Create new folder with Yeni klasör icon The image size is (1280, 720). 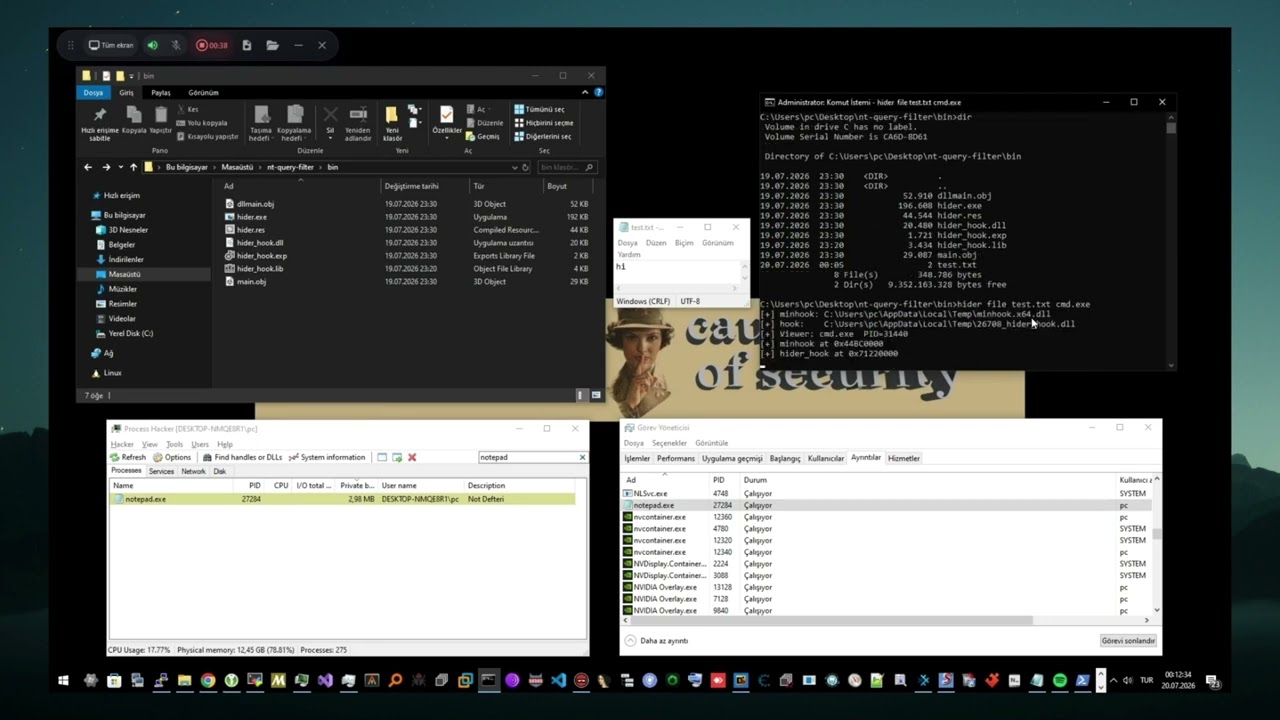click(x=392, y=124)
